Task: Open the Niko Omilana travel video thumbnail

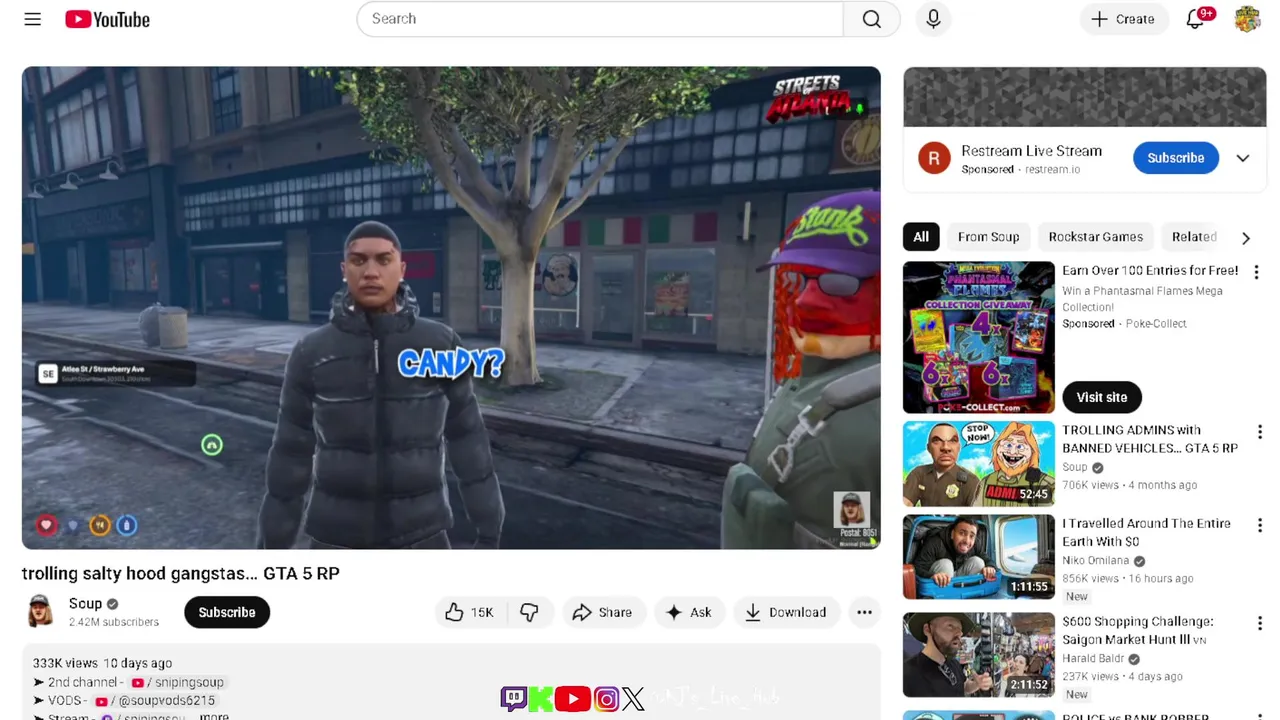Action: pos(978,557)
